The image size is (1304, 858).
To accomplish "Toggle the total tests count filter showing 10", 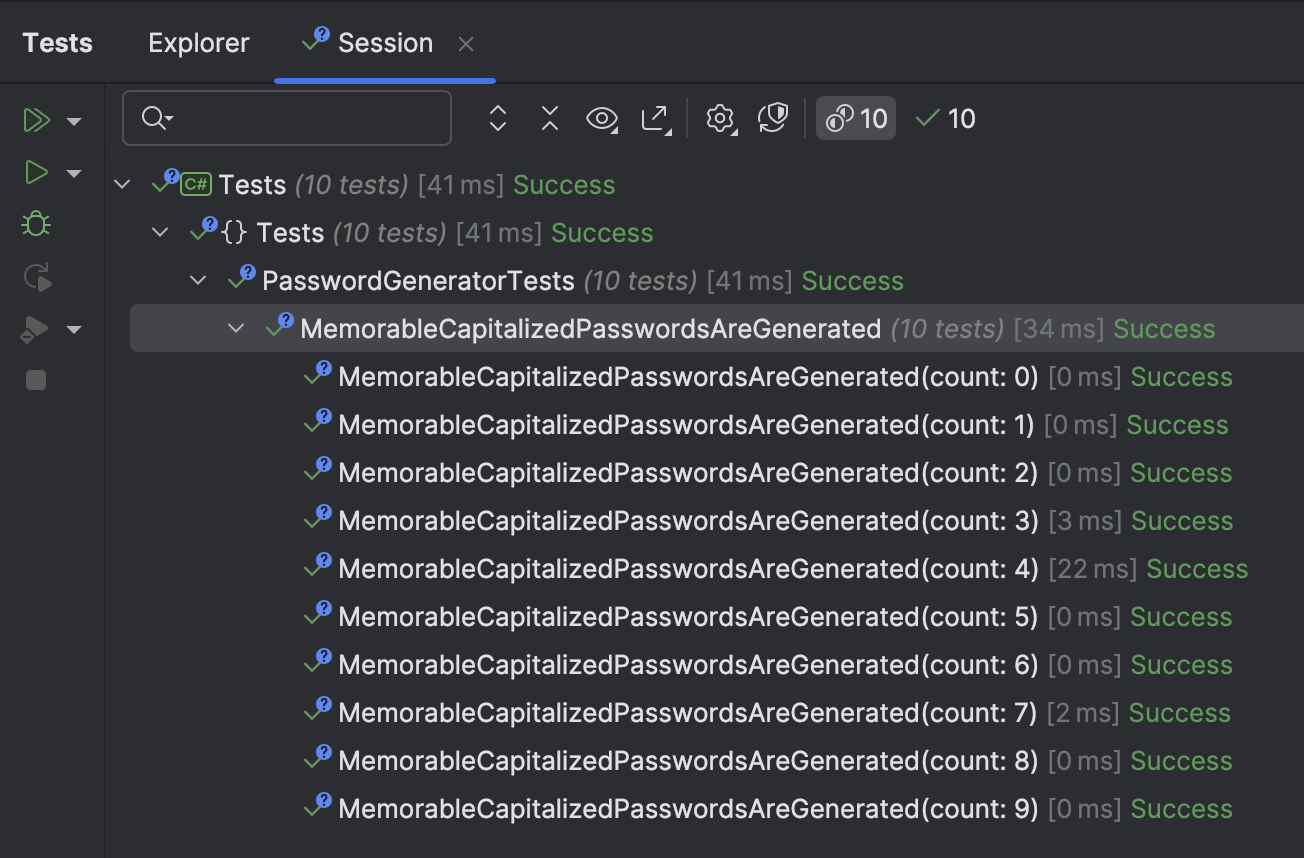I will pyautogui.click(x=855, y=118).
